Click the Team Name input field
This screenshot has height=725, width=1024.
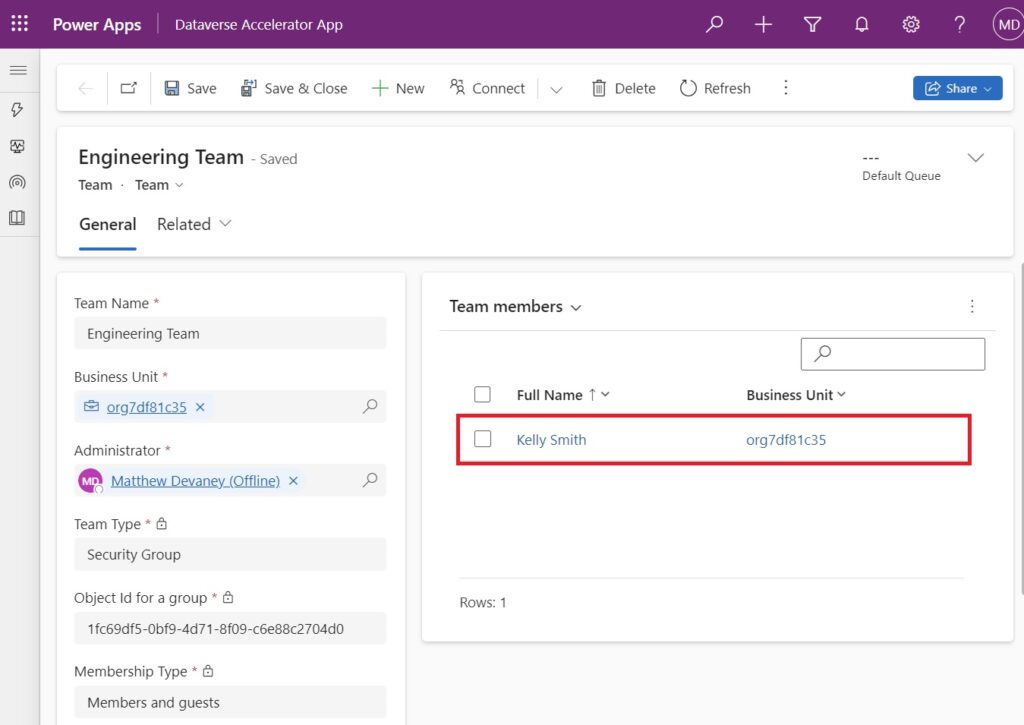230,333
